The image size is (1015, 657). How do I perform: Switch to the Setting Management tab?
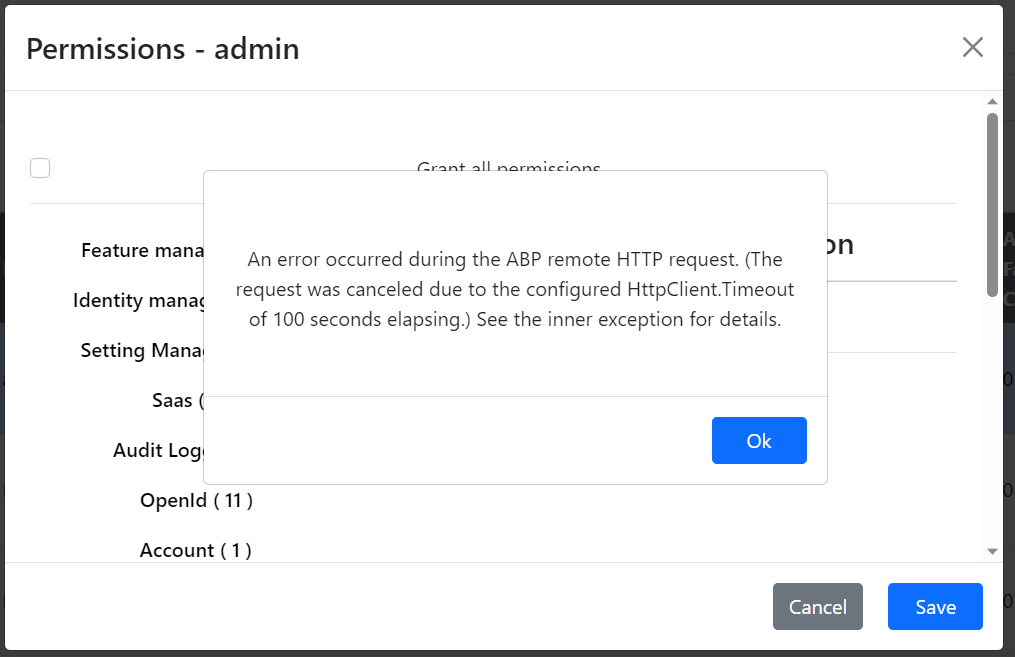tap(142, 350)
